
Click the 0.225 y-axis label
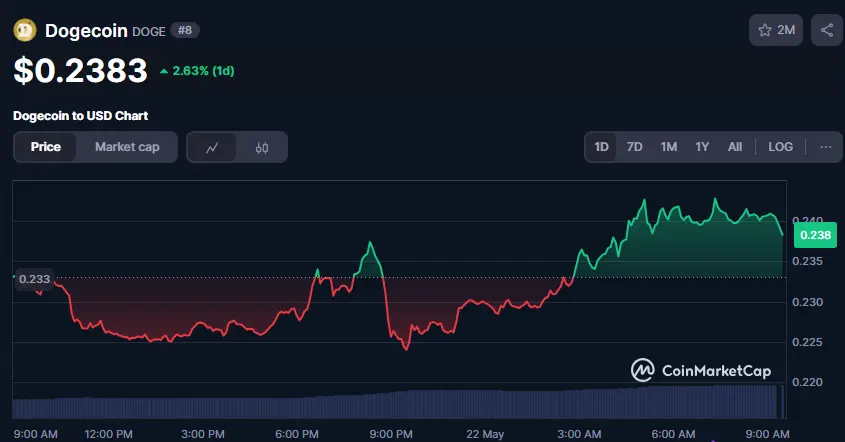[807, 342]
